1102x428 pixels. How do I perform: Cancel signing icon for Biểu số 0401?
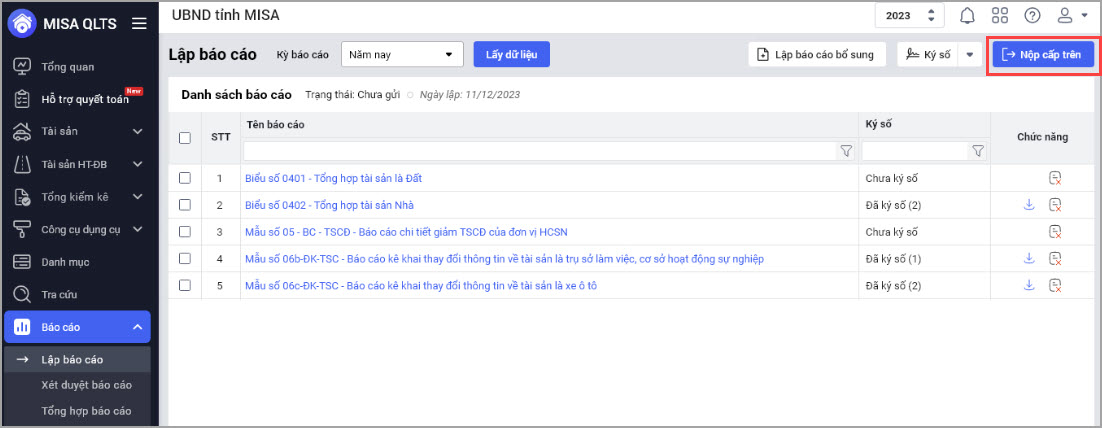tap(1055, 178)
